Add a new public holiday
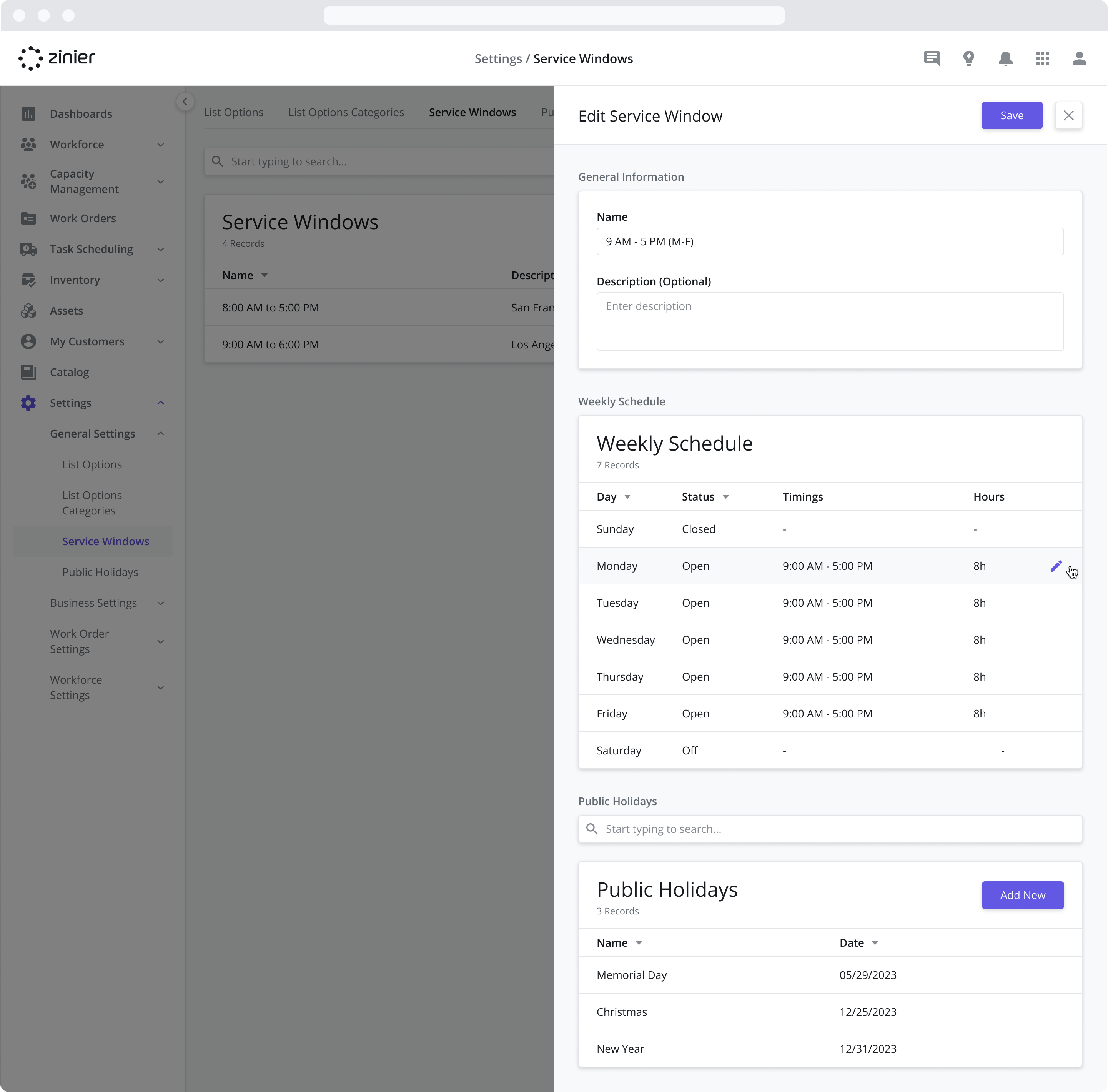This screenshot has height=1092, width=1108. click(x=1023, y=895)
